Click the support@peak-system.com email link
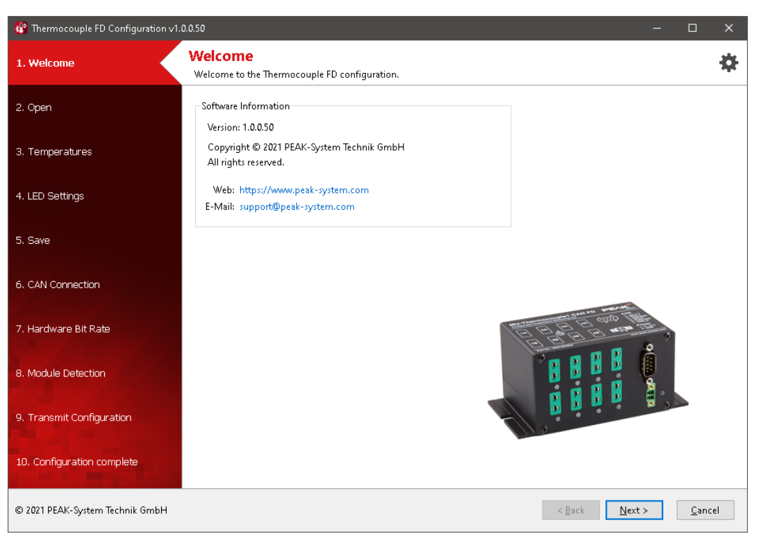This screenshot has width=759, height=543. point(296,207)
